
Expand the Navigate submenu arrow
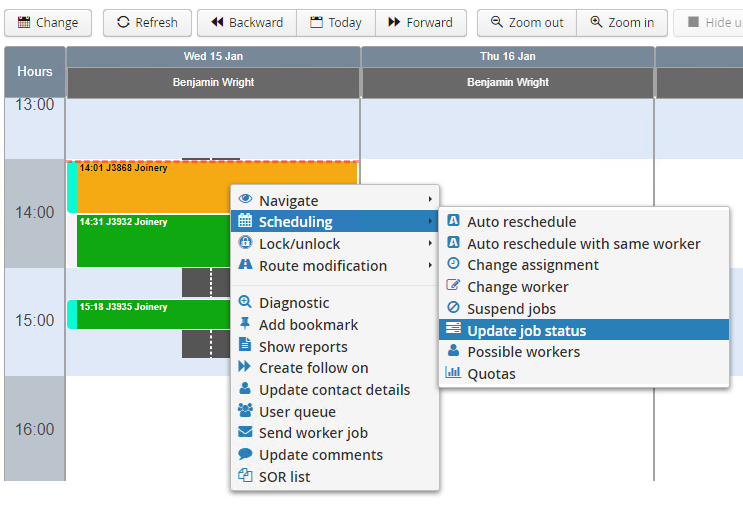(430, 200)
